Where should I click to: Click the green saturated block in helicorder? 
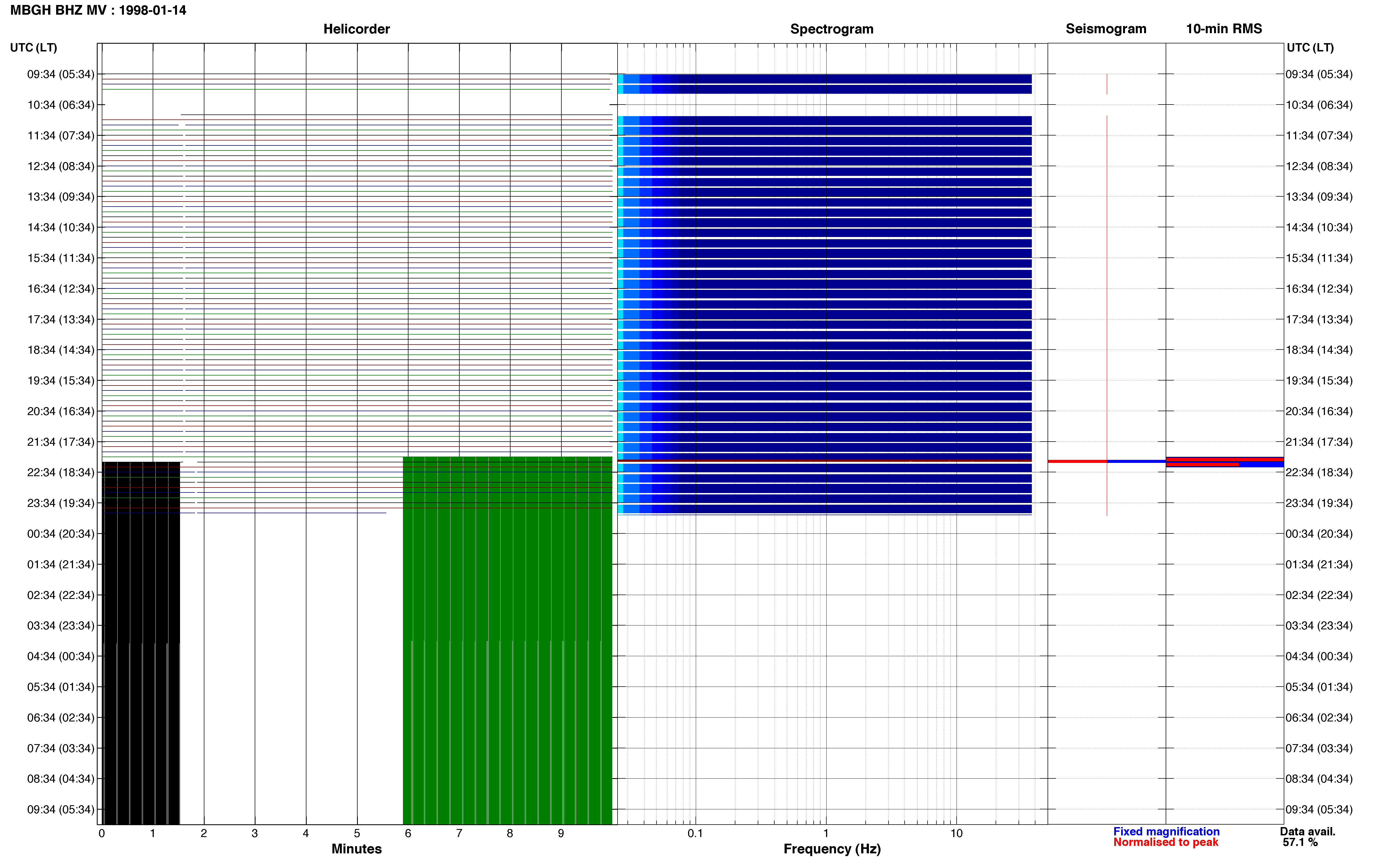point(507,641)
